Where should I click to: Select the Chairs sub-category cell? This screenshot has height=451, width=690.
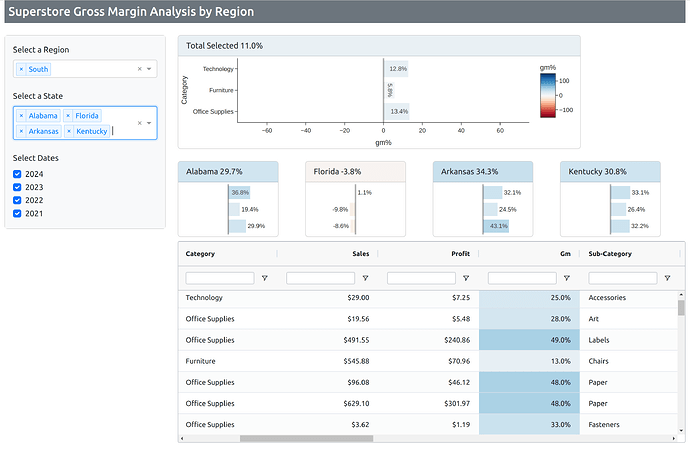click(629, 361)
